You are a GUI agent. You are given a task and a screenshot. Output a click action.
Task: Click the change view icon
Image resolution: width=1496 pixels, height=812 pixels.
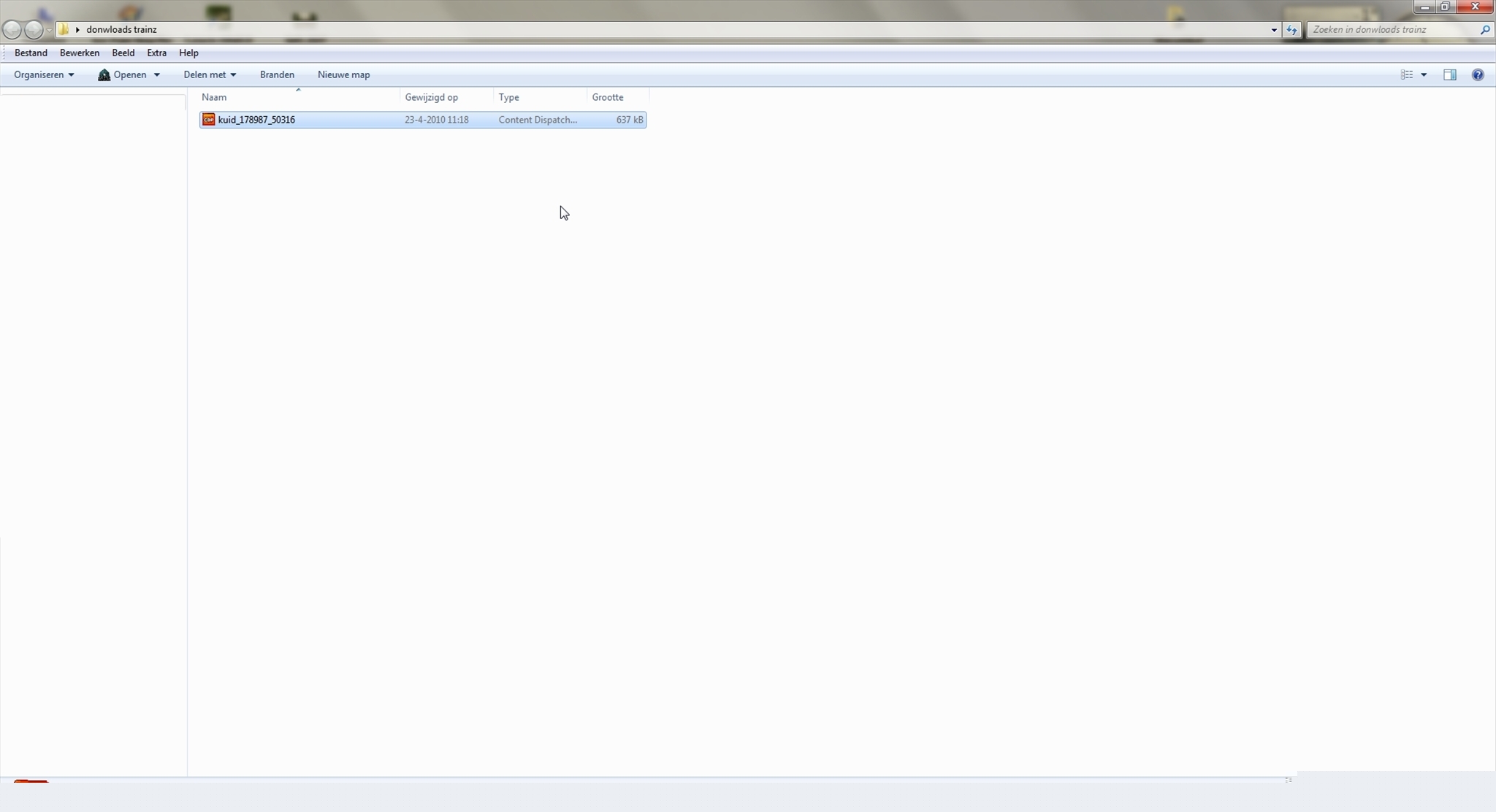1407,74
